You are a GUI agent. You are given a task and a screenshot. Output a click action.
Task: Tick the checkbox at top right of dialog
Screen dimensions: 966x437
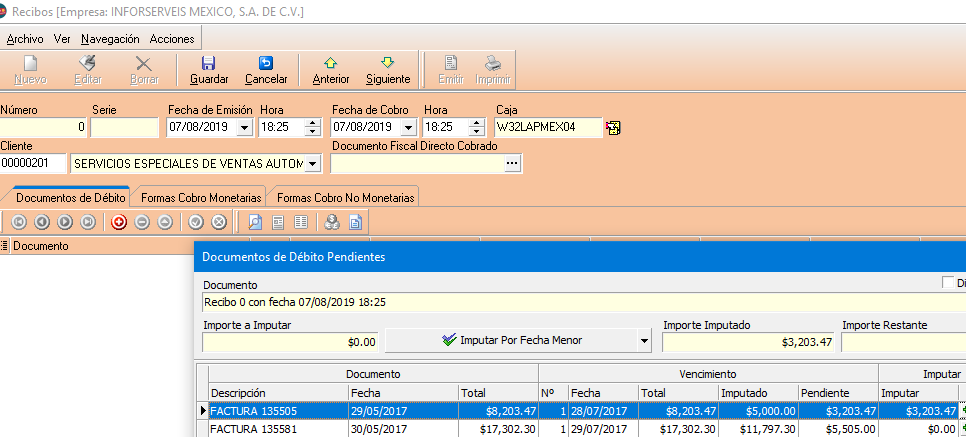[x=949, y=283]
